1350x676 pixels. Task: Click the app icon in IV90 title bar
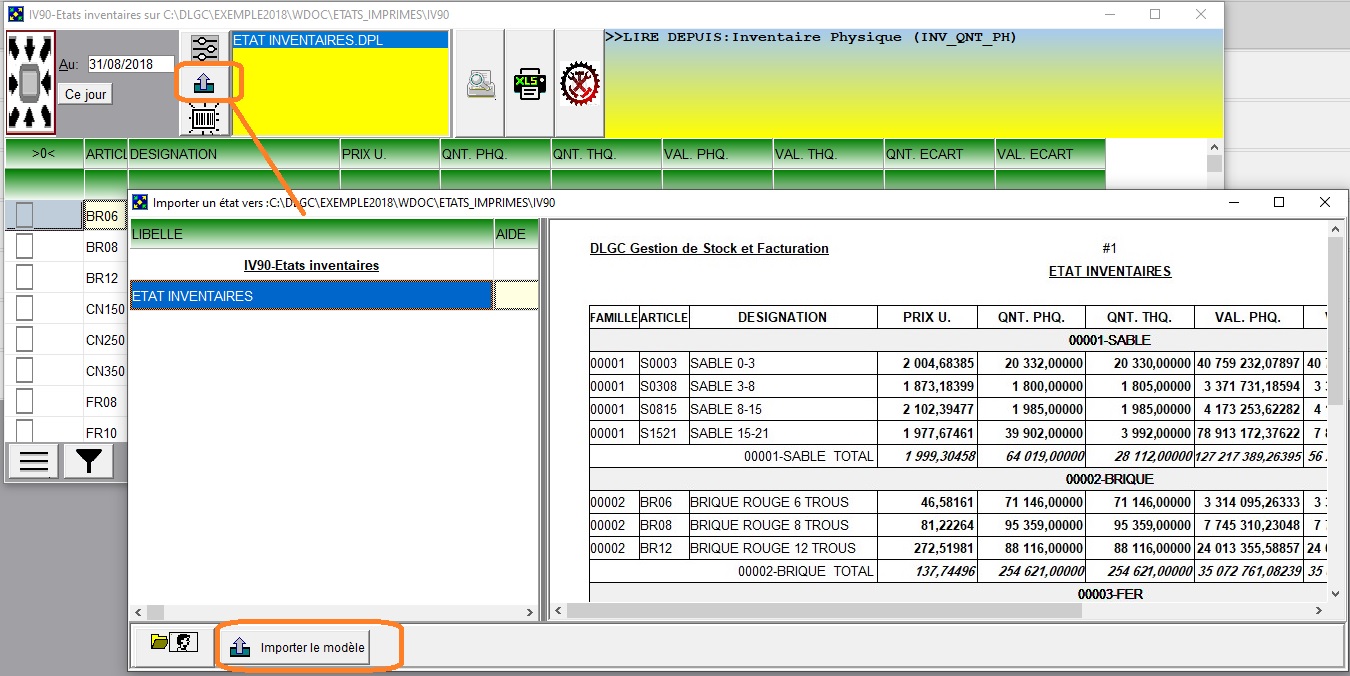pyautogui.click(x=15, y=15)
